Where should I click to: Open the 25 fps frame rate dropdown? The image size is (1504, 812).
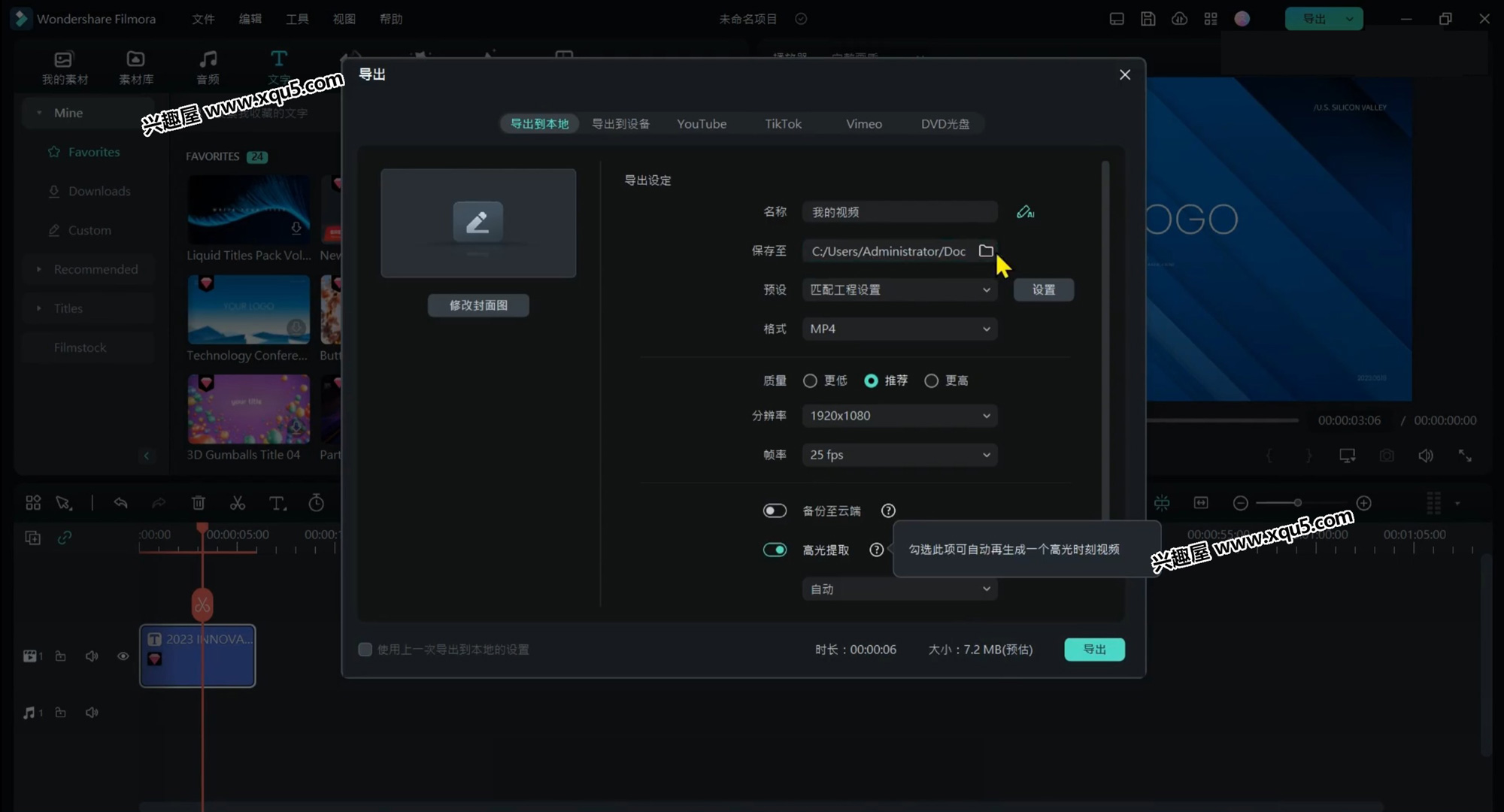tap(899, 455)
